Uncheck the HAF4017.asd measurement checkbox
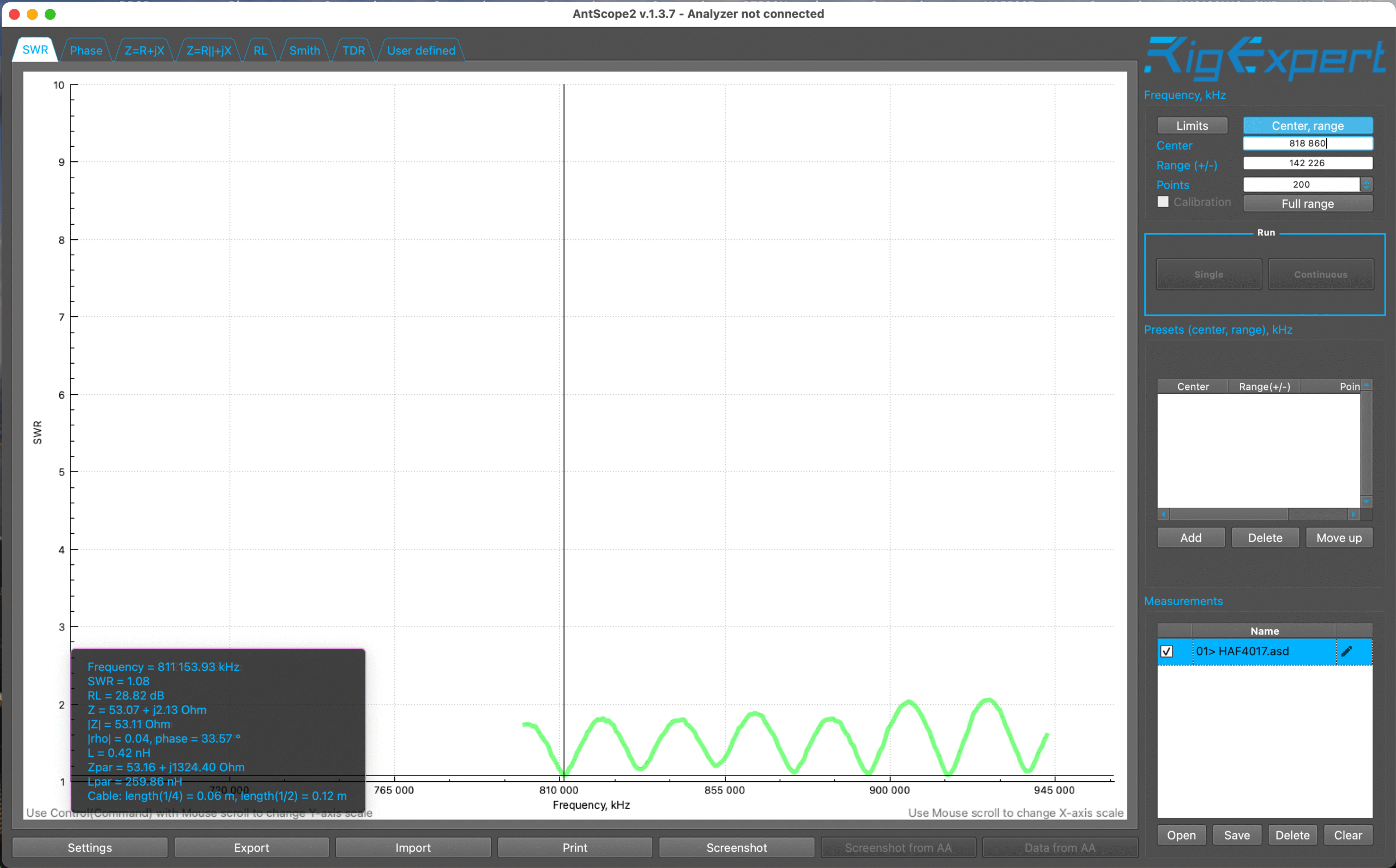Screen dimensions: 1396x868 1166,652
